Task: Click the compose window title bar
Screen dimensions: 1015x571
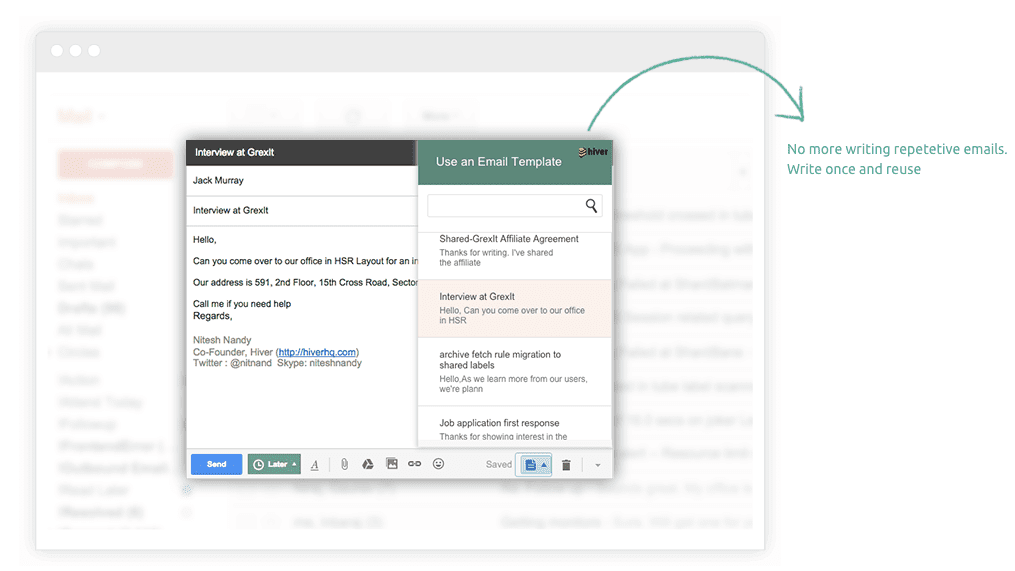Action: click(x=302, y=153)
